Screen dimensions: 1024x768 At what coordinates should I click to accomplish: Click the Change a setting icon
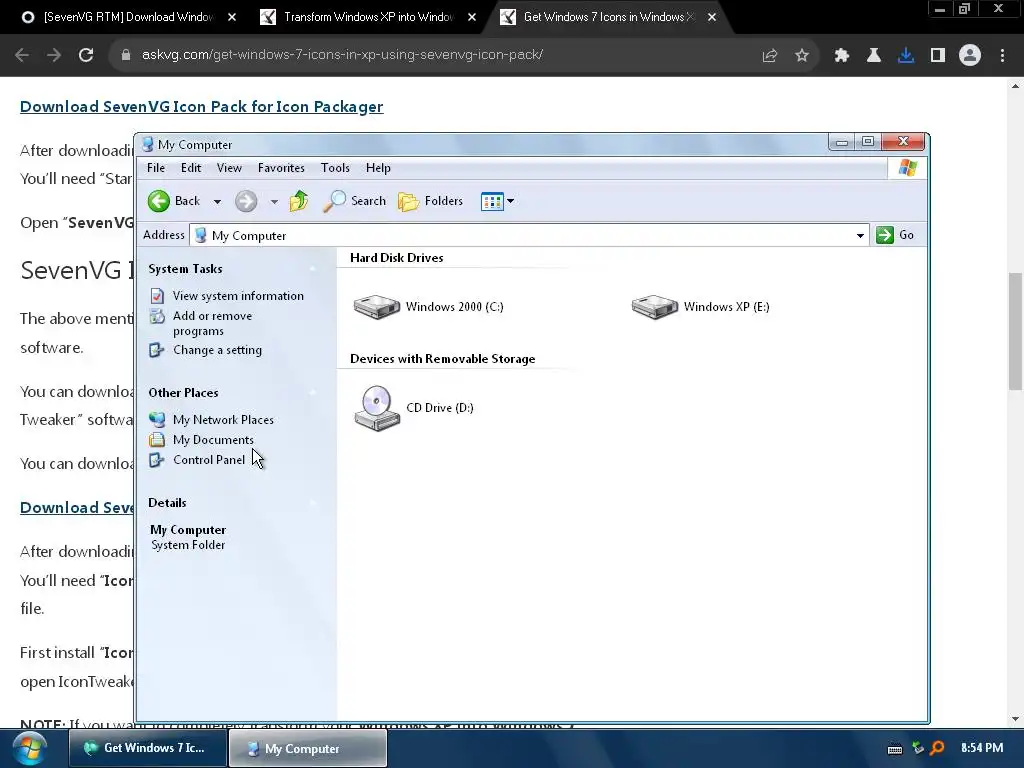click(157, 350)
